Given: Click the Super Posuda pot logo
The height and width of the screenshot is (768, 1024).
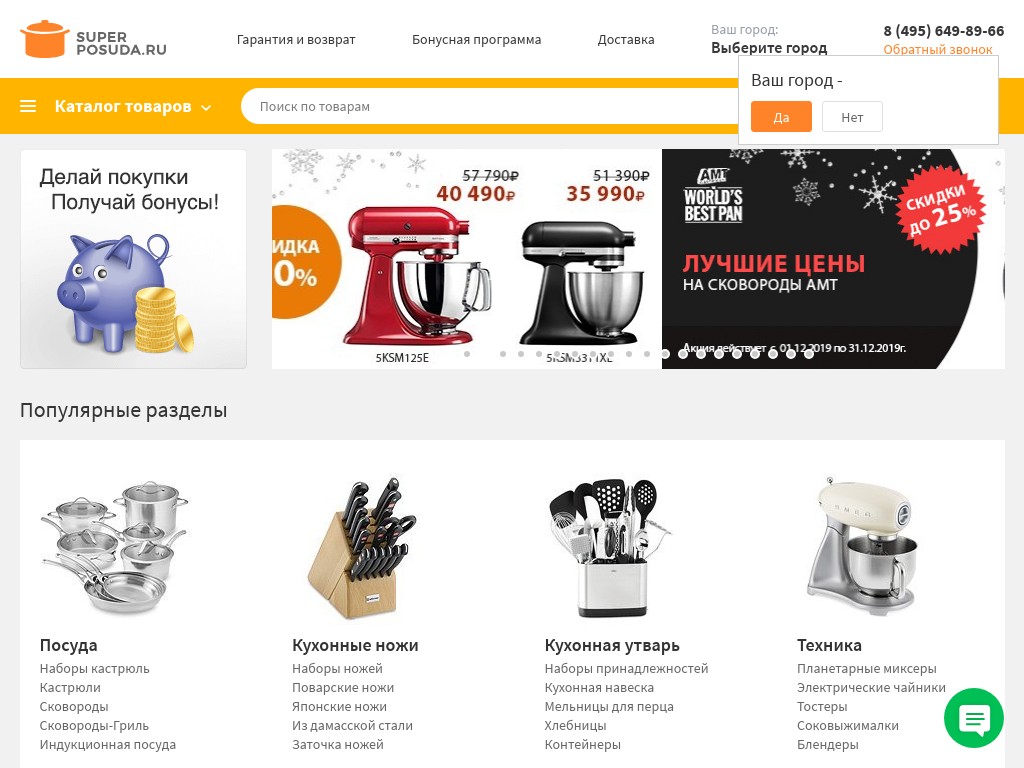Looking at the screenshot, I should (44, 39).
